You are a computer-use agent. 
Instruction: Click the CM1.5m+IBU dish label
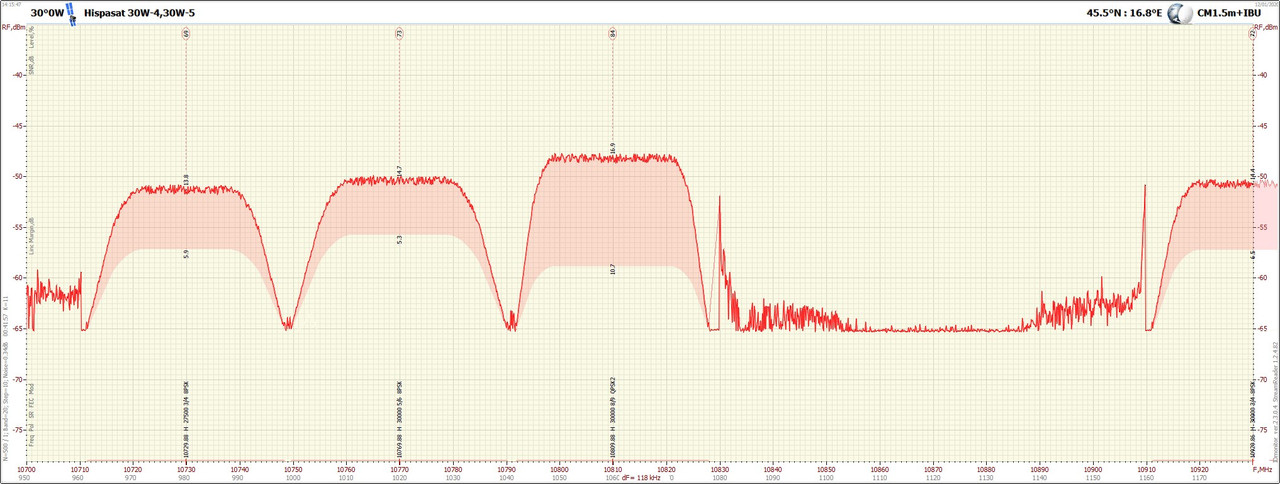click(1227, 14)
